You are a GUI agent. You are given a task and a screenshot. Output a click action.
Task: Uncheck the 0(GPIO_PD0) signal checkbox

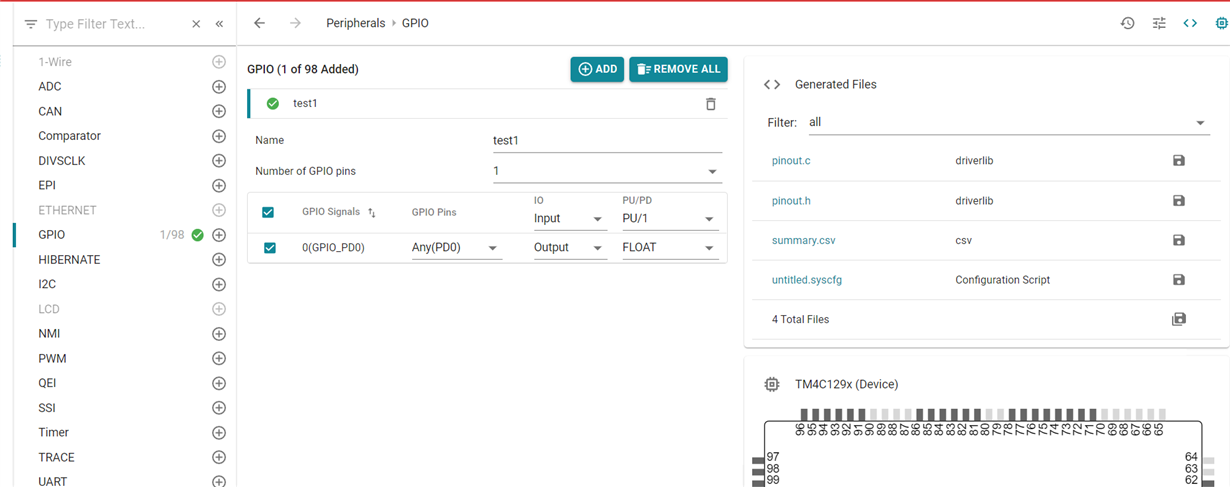point(269,247)
